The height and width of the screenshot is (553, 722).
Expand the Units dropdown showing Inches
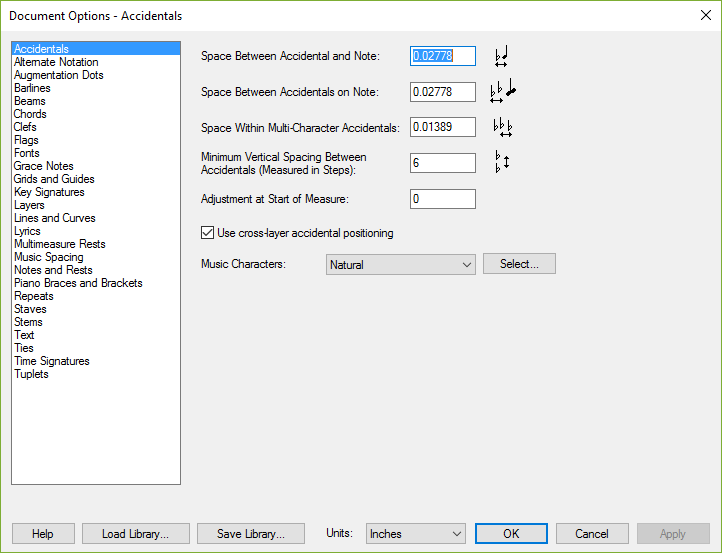[416, 534]
